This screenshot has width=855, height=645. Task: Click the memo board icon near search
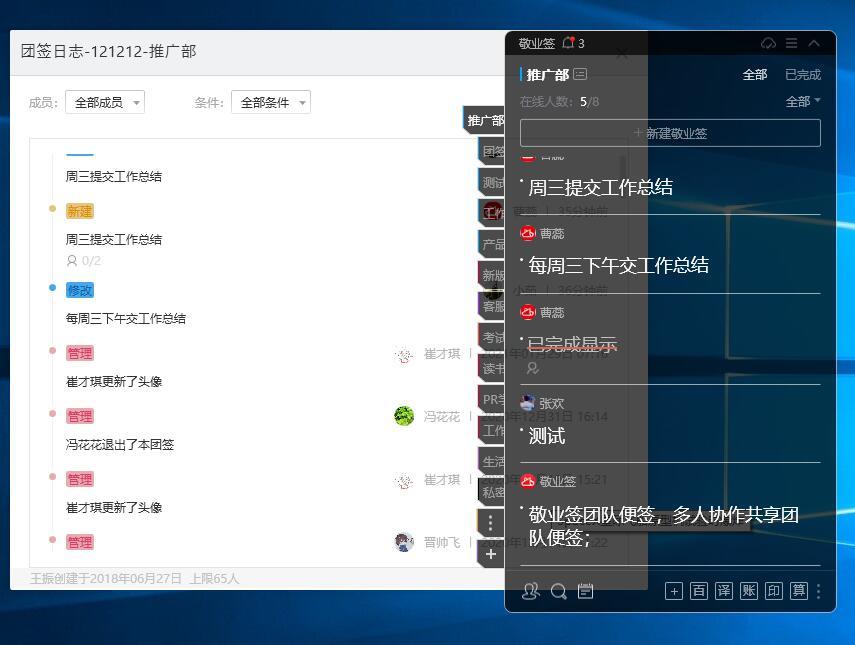[x=585, y=591]
